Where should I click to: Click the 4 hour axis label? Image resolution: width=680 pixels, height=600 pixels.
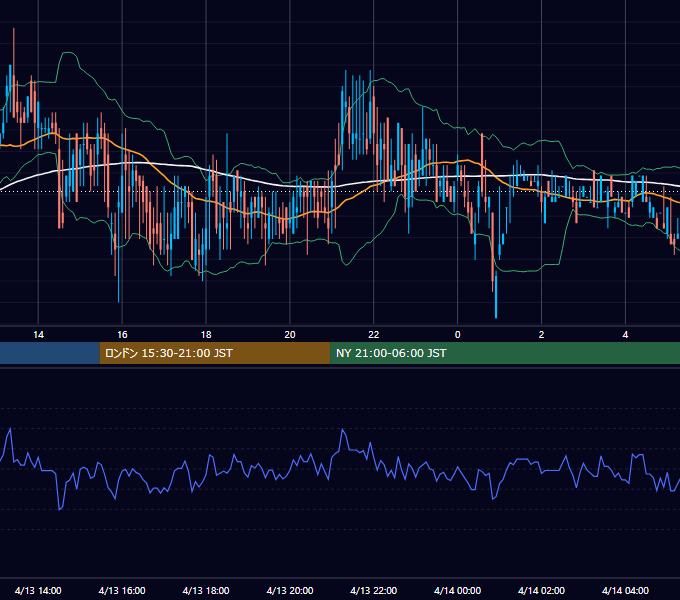pyautogui.click(x=625, y=335)
